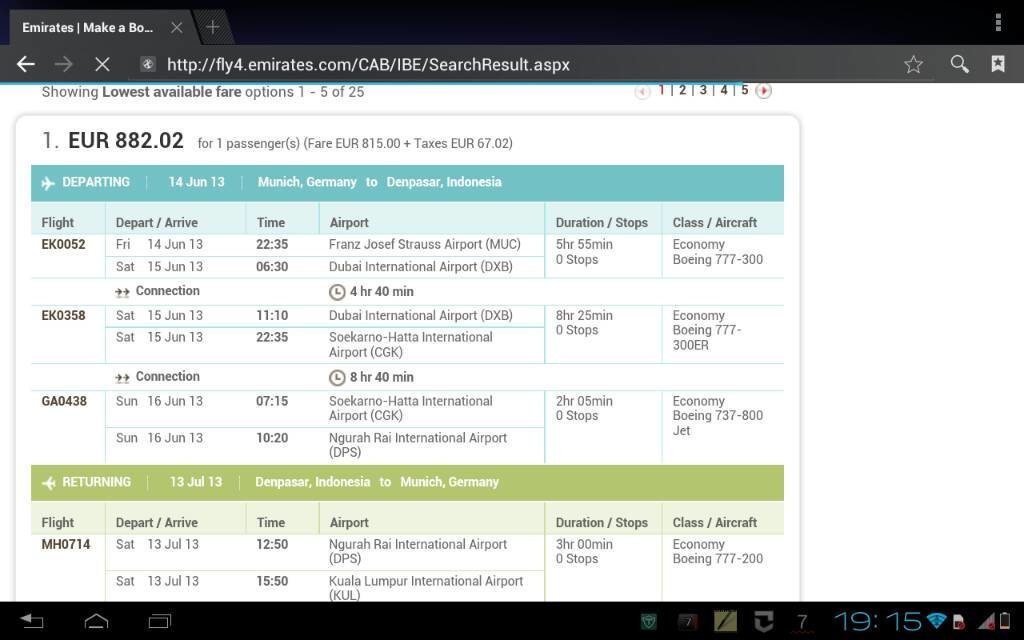The image size is (1024, 640).
Task: Select flight number EK0358
Action: coord(63,315)
